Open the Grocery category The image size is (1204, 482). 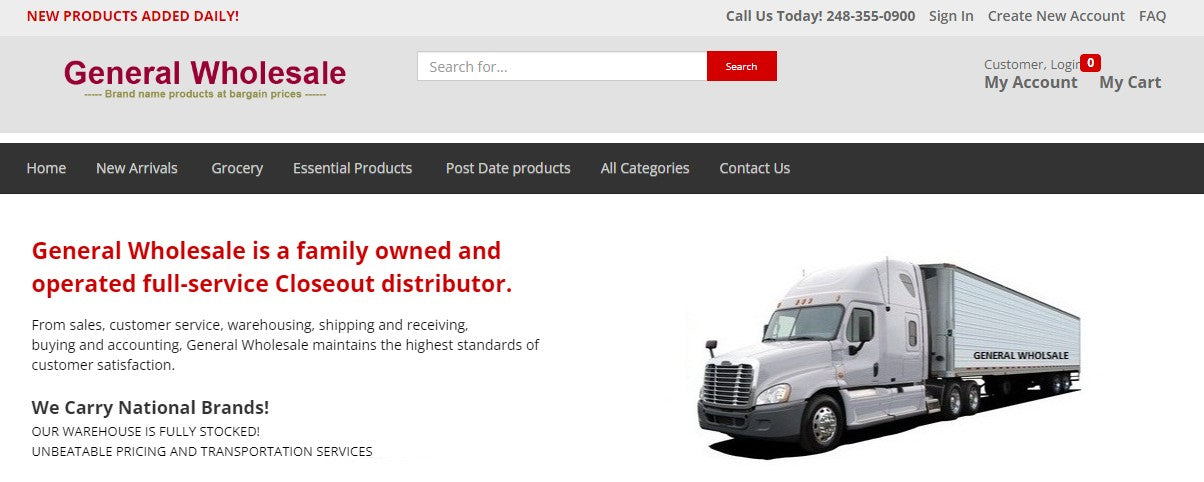pos(237,168)
